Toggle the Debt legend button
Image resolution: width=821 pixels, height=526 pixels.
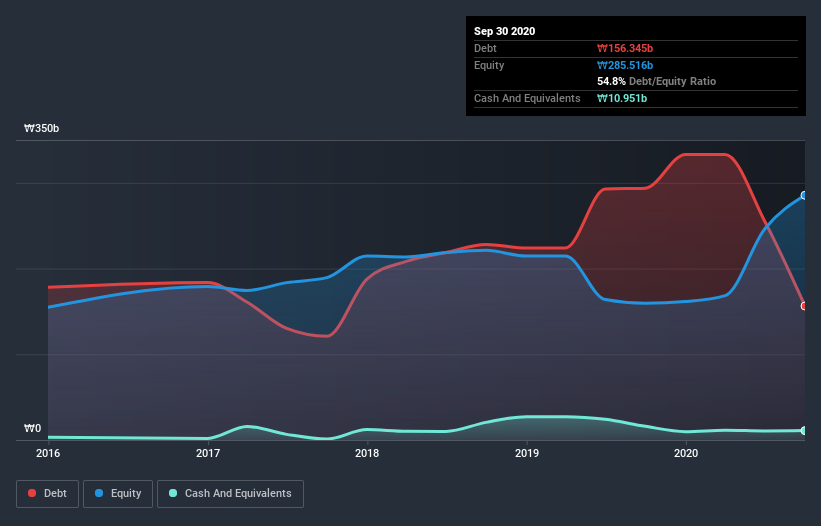pos(48,494)
